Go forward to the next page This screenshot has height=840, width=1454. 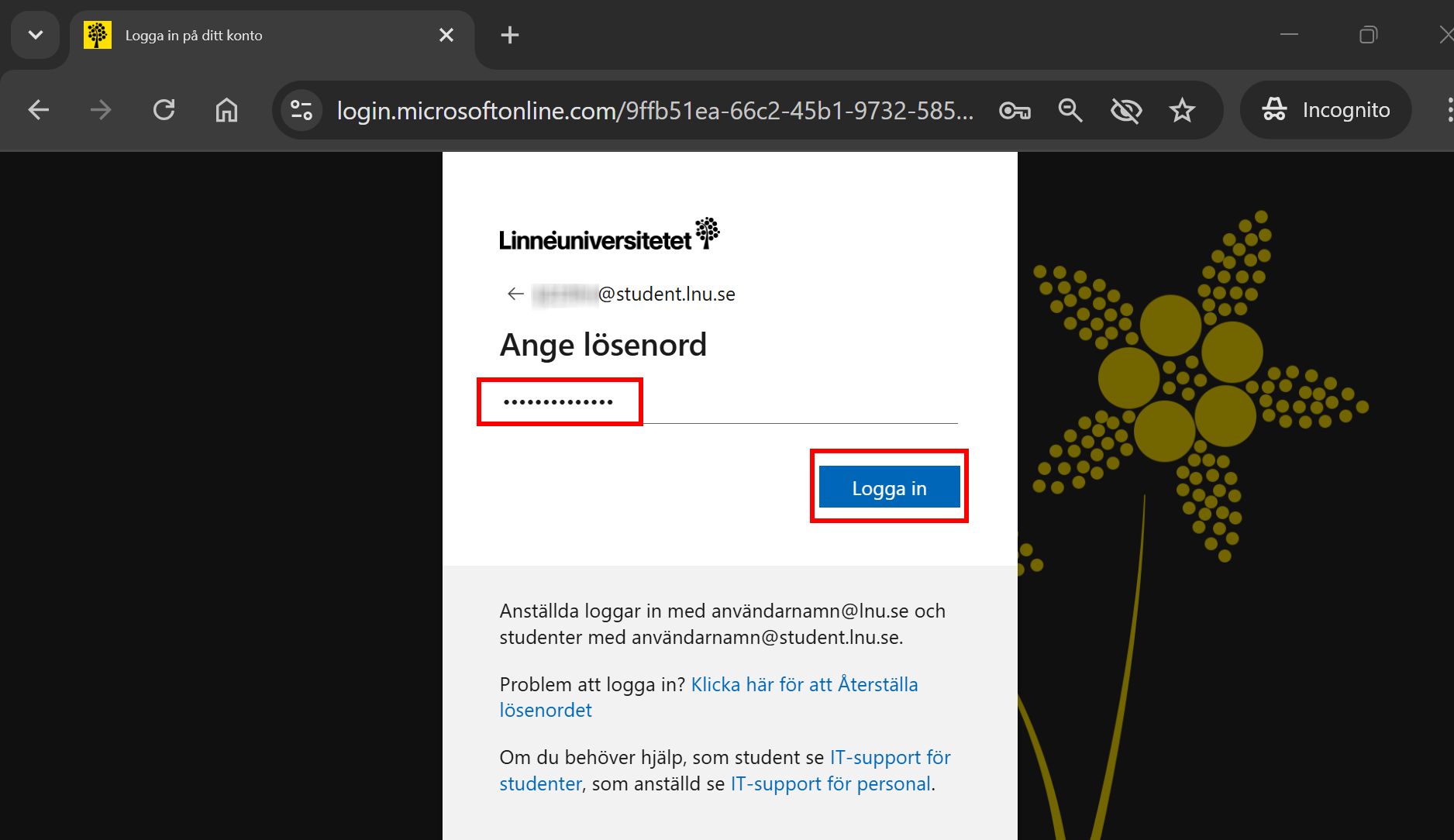pos(101,110)
